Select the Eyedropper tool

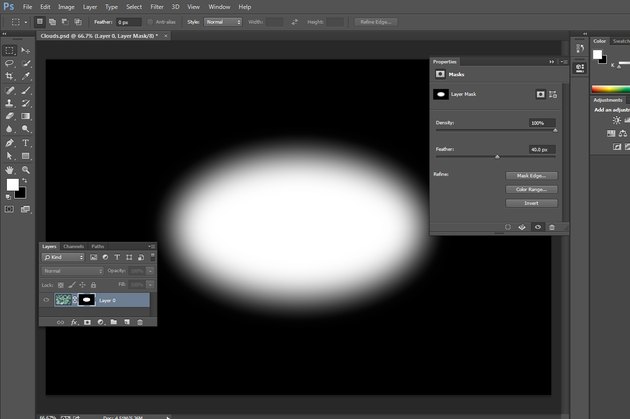pyautogui.click(x=26, y=76)
